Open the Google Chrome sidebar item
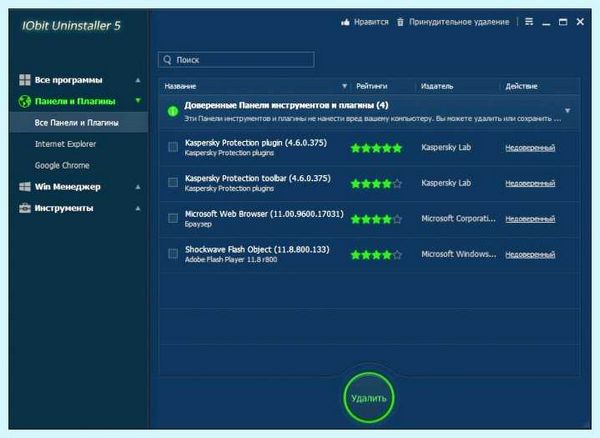 (x=62, y=166)
